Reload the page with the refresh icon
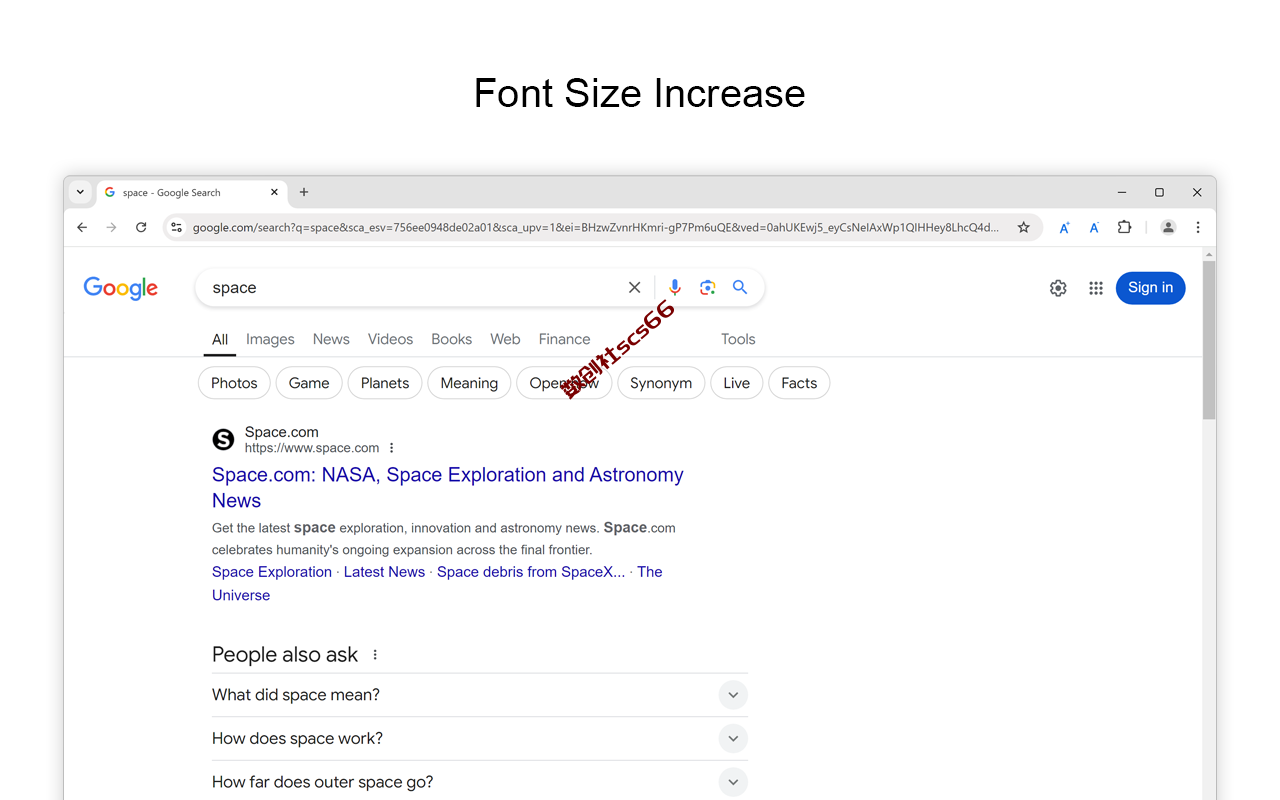 coord(141,228)
